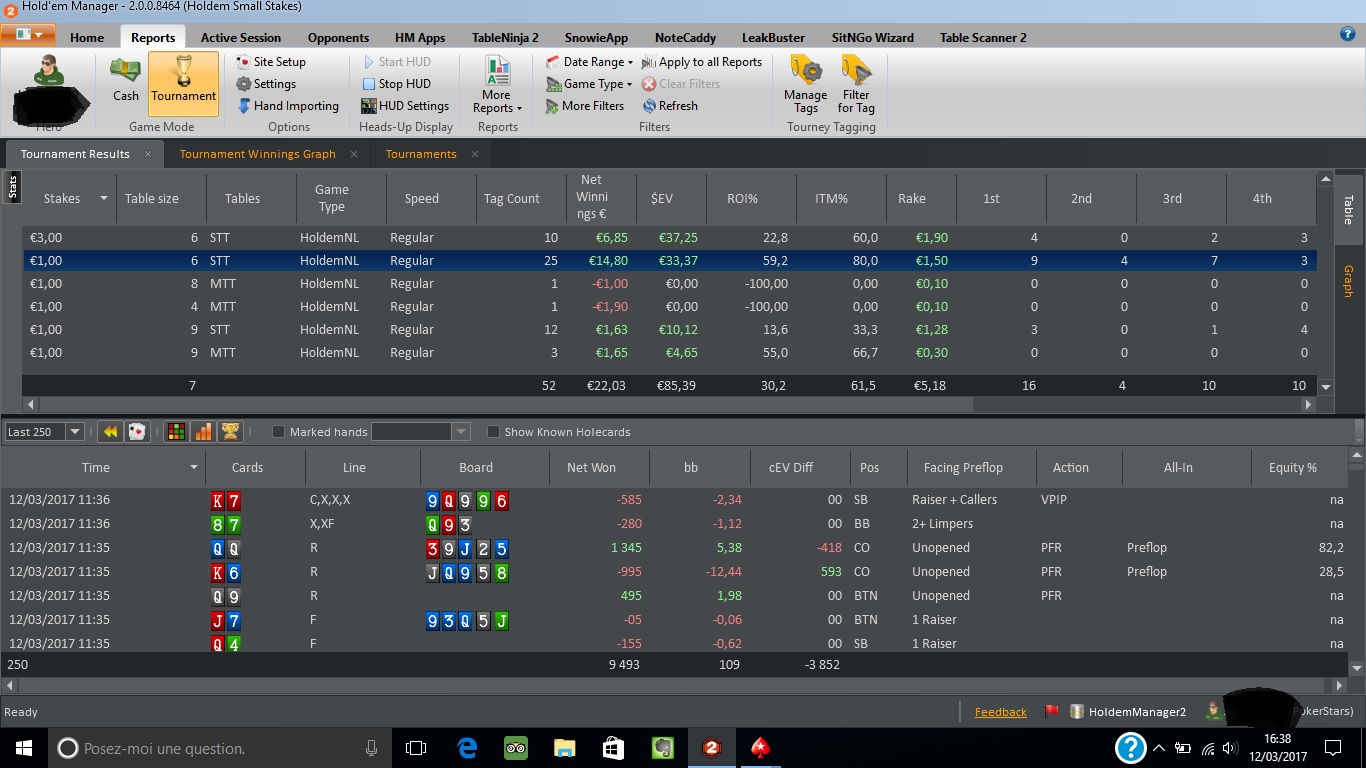The height and width of the screenshot is (768, 1366).
Task: Click the Feedback link
Action: pyautogui.click(x=1000, y=712)
